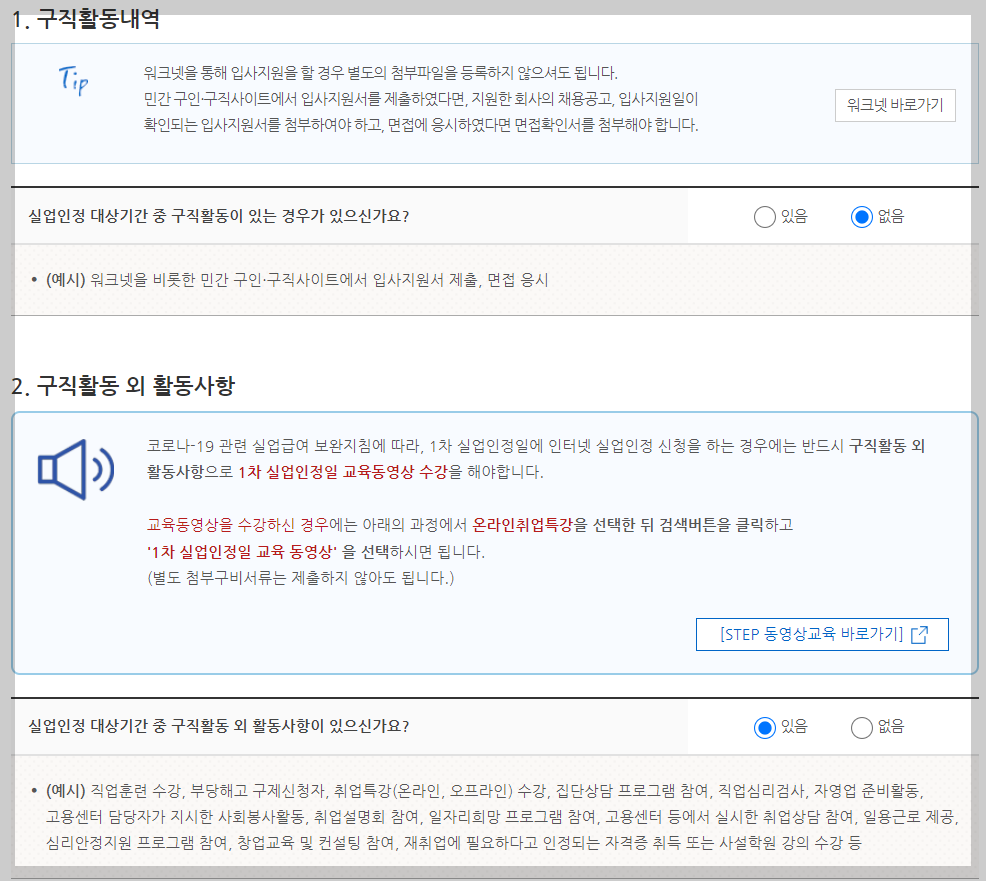Click the 워크넷 바로가기 button
The image size is (986, 881).
[x=895, y=105]
